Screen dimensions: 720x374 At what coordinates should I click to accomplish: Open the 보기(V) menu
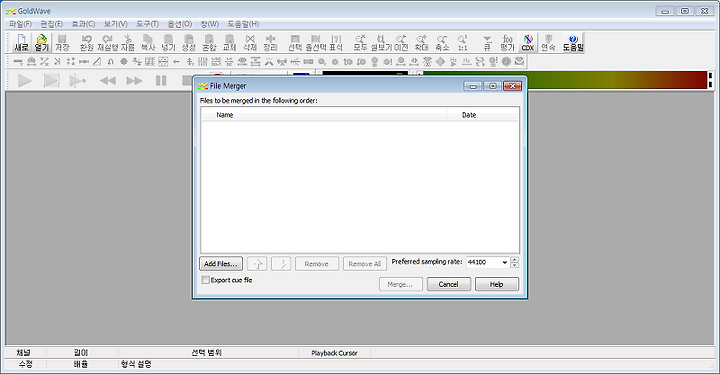pyautogui.click(x=115, y=24)
